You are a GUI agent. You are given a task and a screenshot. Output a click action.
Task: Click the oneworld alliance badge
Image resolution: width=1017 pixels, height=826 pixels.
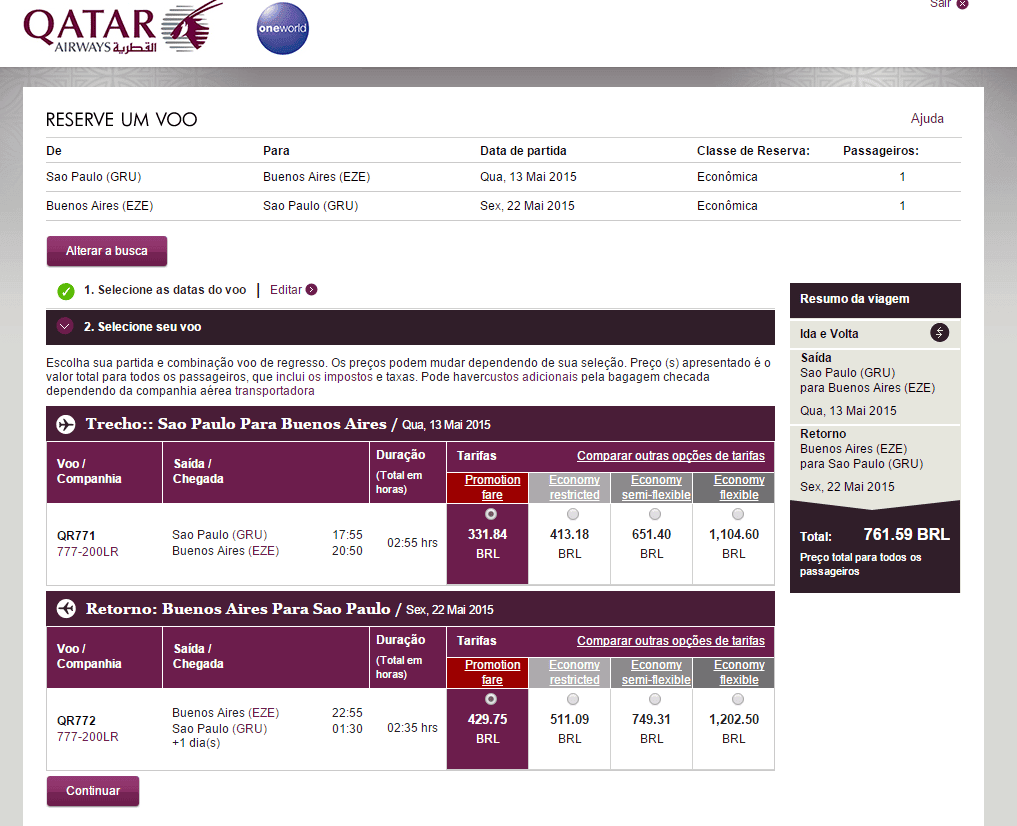(x=282, y=29)
